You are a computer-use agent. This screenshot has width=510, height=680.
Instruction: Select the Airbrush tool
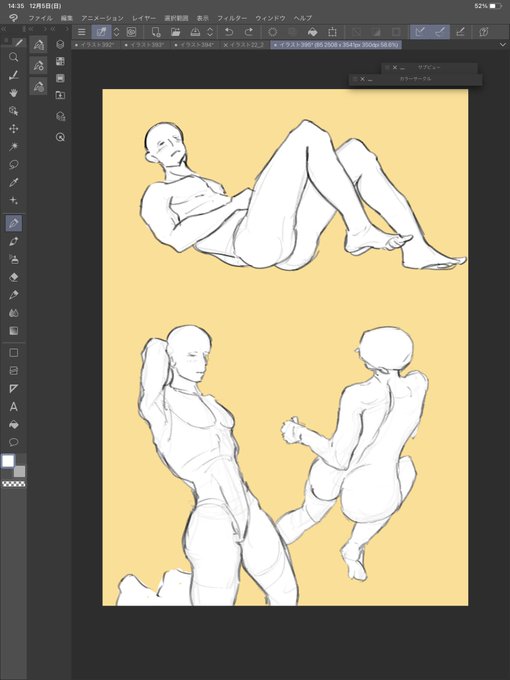[13, 259]
